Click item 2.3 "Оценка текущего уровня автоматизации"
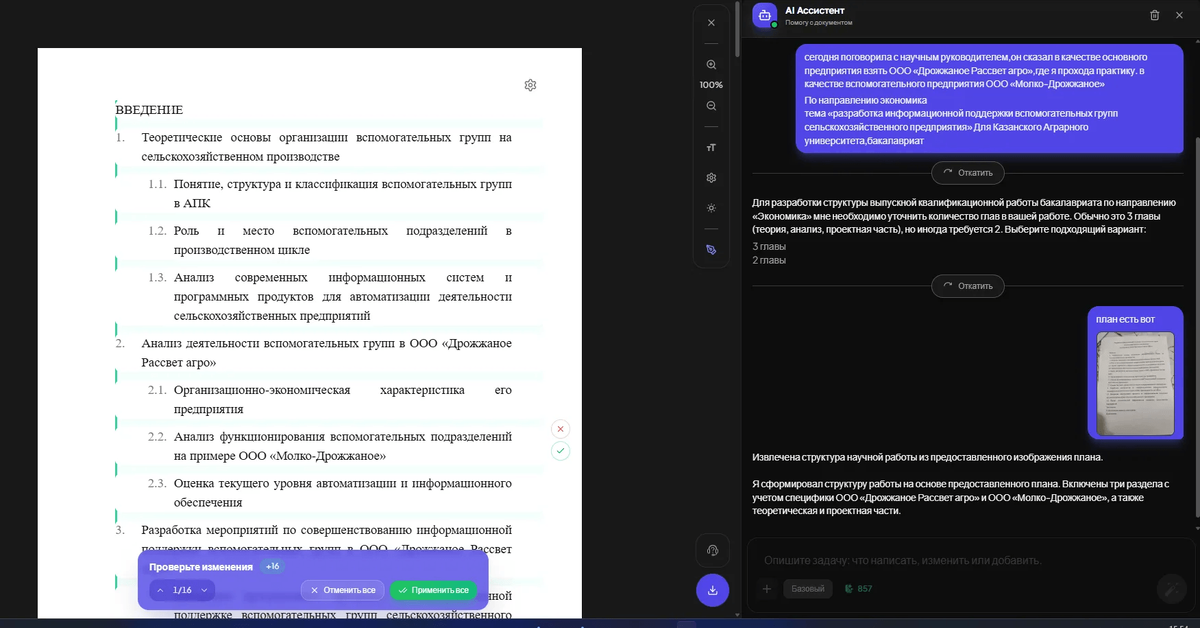 point(342,493)
